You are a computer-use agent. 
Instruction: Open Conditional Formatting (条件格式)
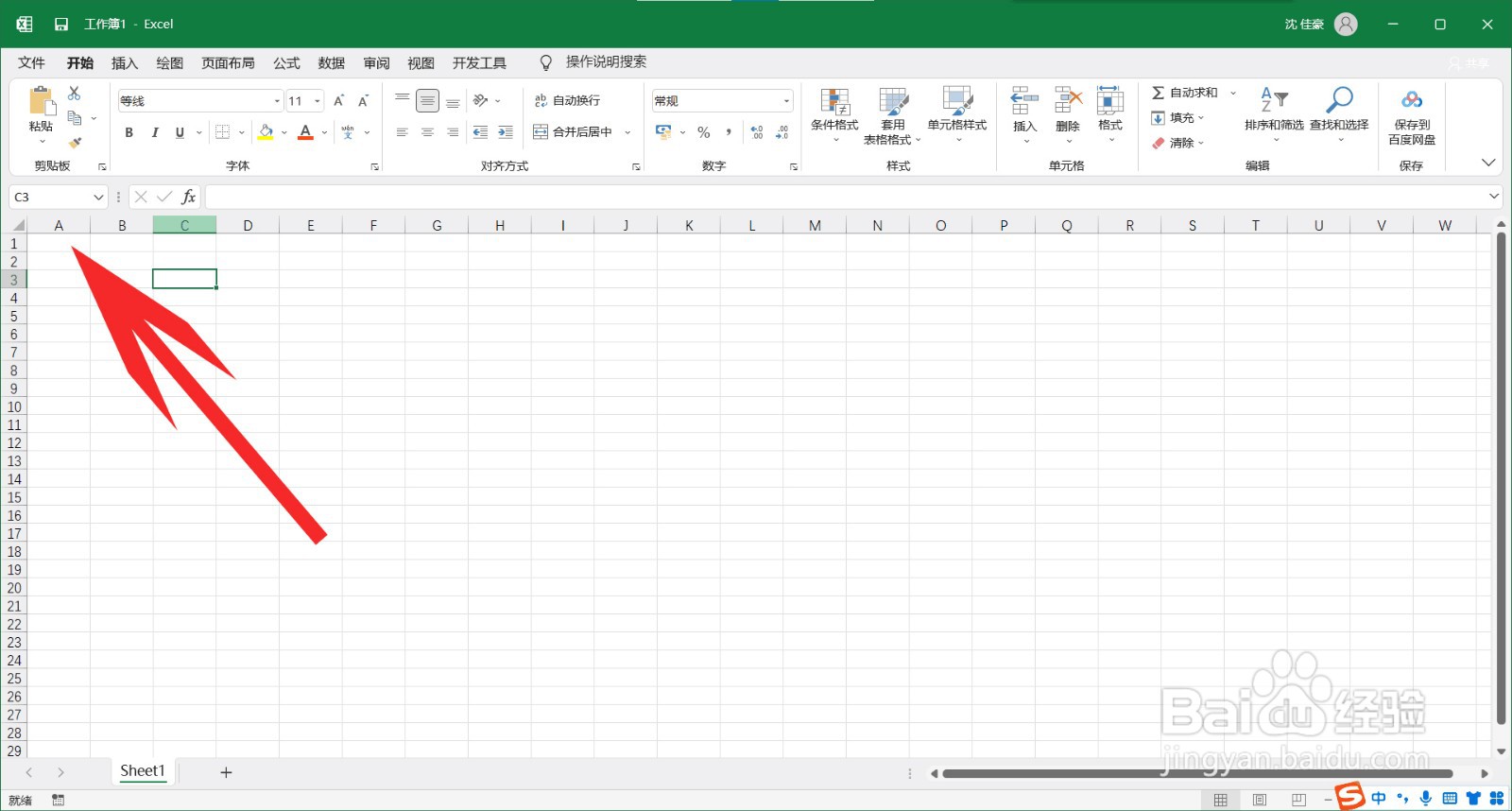click(x=834, y=114)
